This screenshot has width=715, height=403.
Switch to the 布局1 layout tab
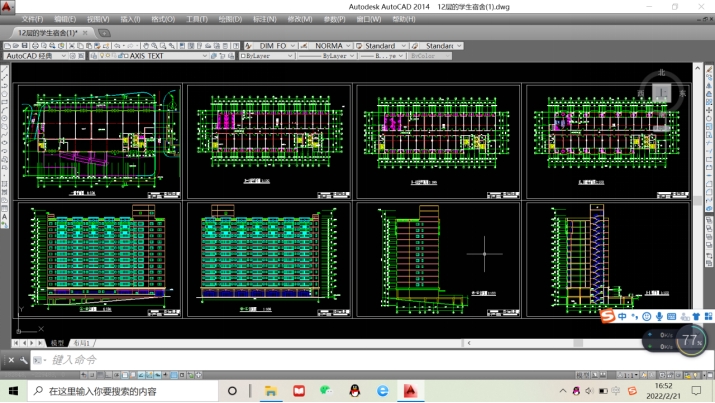tap(81, 343)
